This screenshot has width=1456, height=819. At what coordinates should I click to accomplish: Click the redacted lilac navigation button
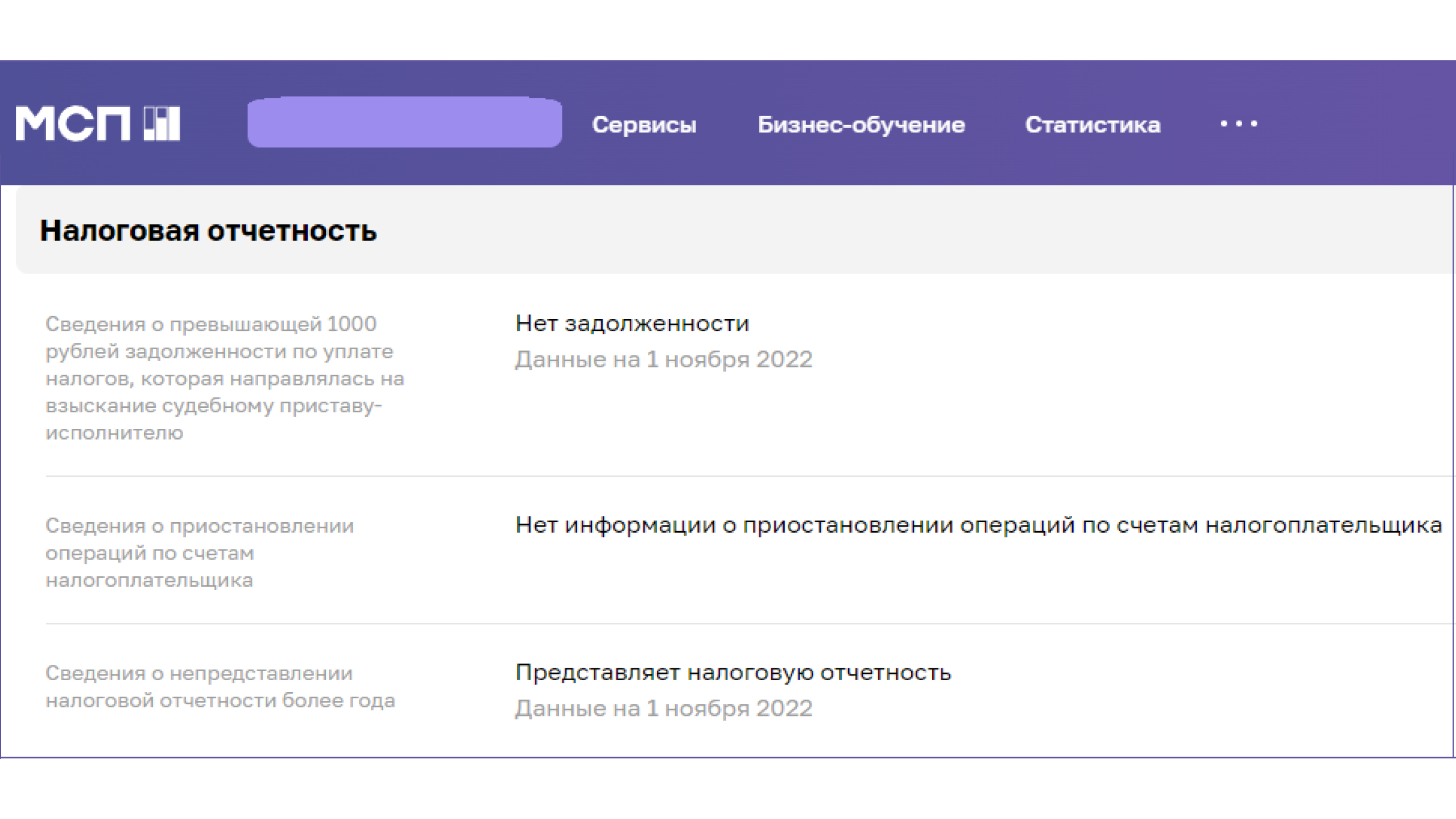click(x=404, y=122)
